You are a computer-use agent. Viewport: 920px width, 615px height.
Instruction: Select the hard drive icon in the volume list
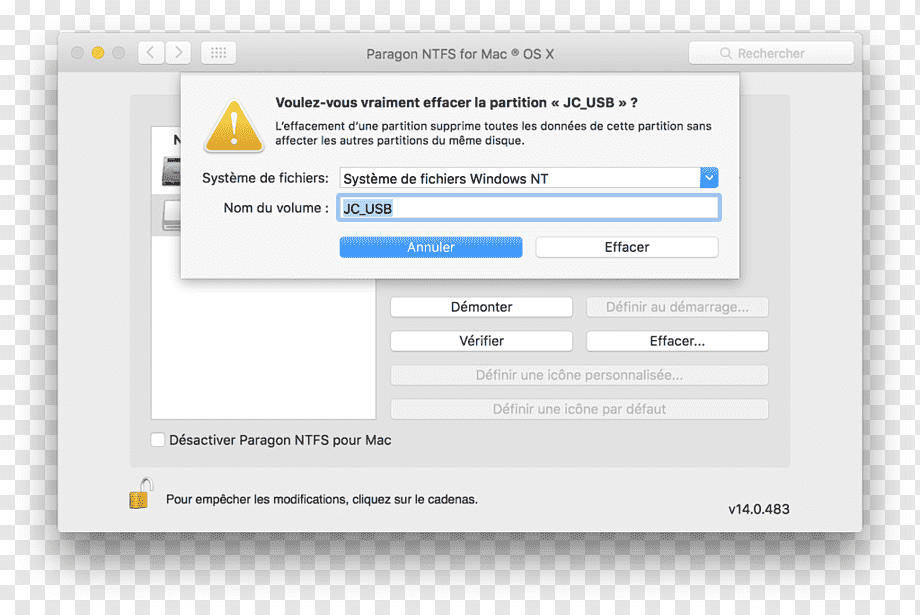point(171,172)
